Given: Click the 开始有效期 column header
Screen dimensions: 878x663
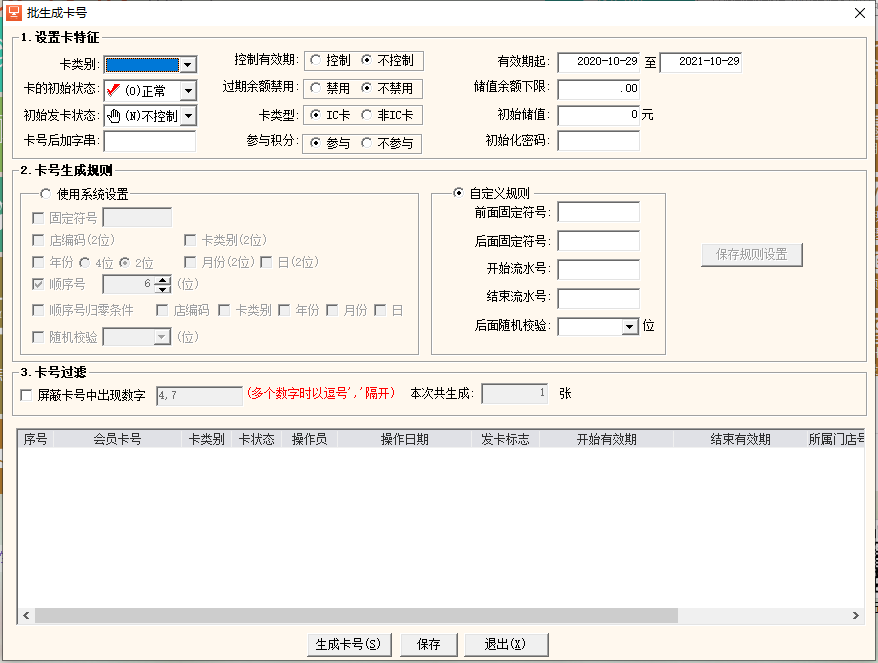Looking at the screenshot, I should tap(606, 439).
